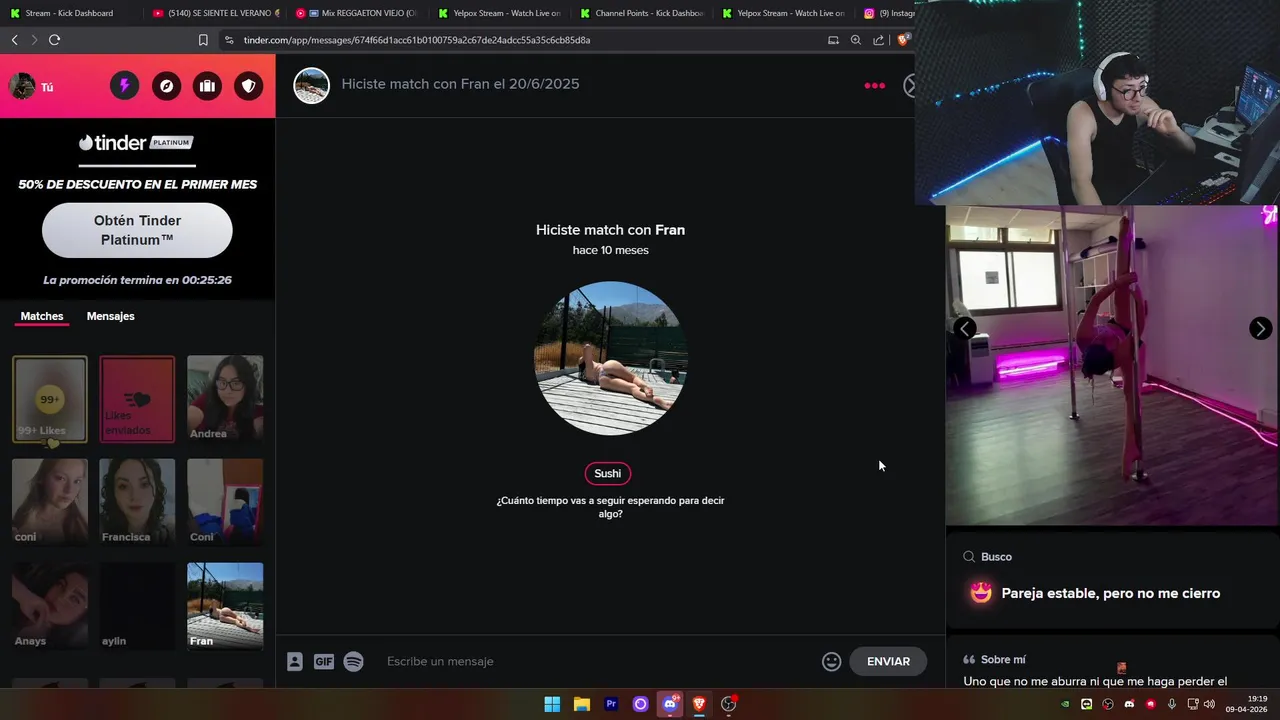1280x720 pixels.
Task: Click the share page icon in address bar
Action: [x=879, y=40]
